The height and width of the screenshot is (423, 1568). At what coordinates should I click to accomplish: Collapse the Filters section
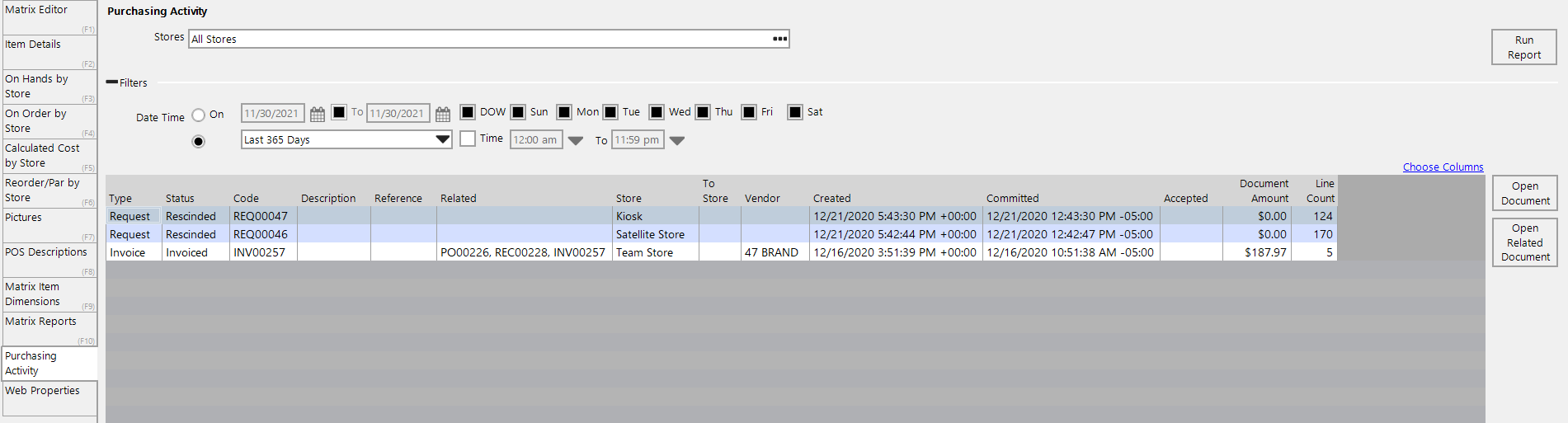112,82
